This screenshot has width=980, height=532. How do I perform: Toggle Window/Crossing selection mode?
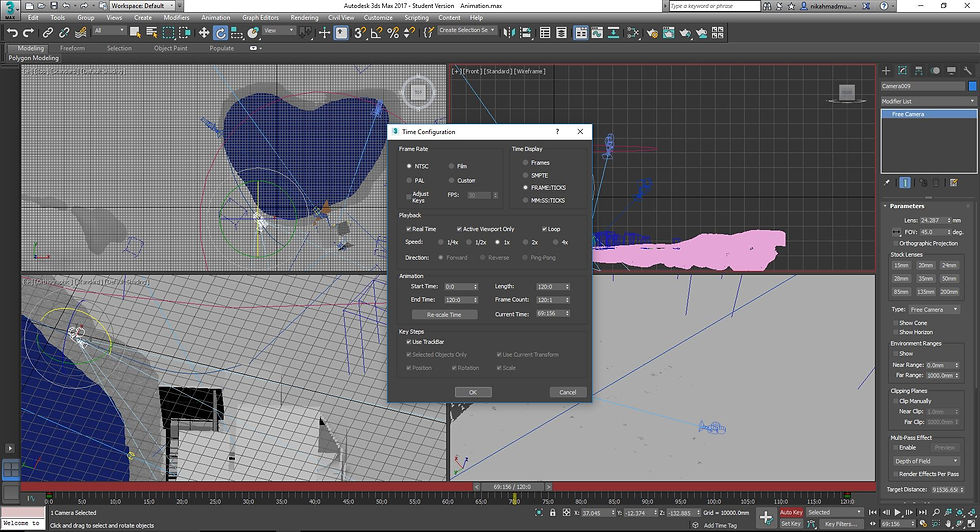click(x=184, y=33)
